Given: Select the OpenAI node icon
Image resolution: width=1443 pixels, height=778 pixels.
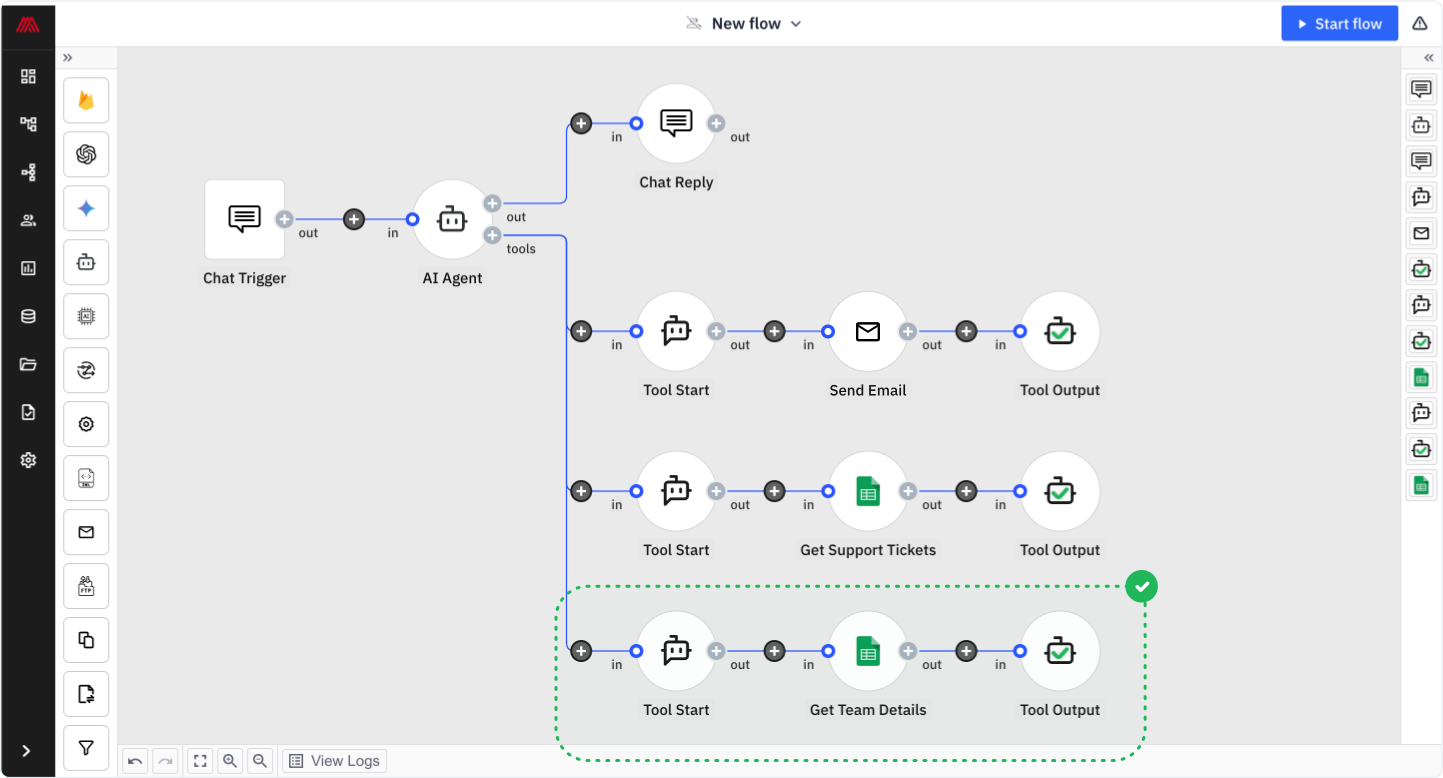Looking at the screenshot, I should click(86, 154).
